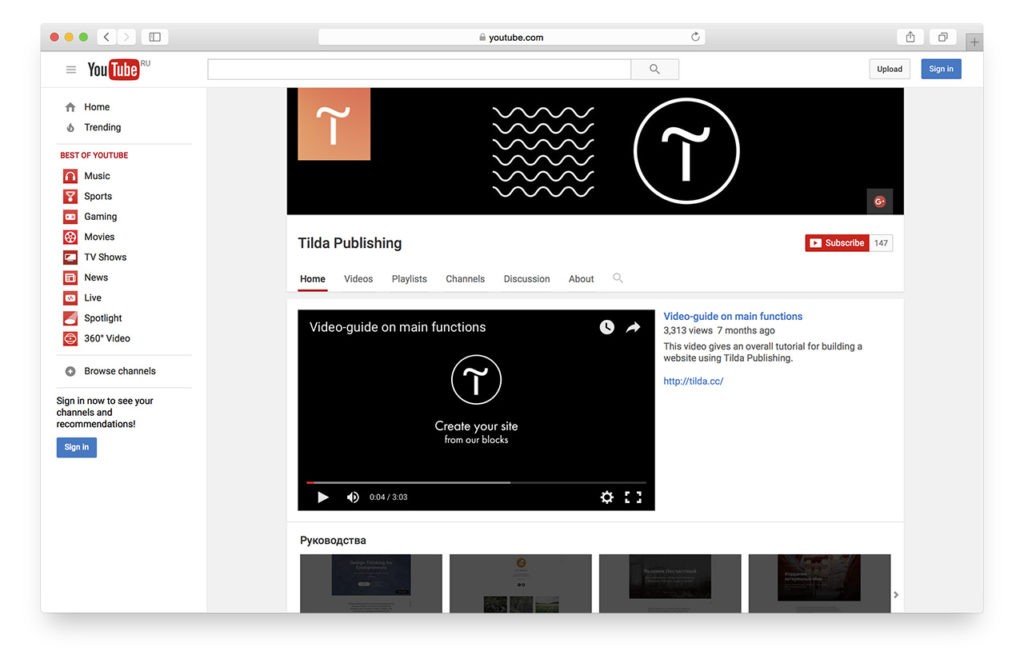This screenshot has height=671, width=1024.
Task: Go back in Safari
Action: click(x=106, y=37)
